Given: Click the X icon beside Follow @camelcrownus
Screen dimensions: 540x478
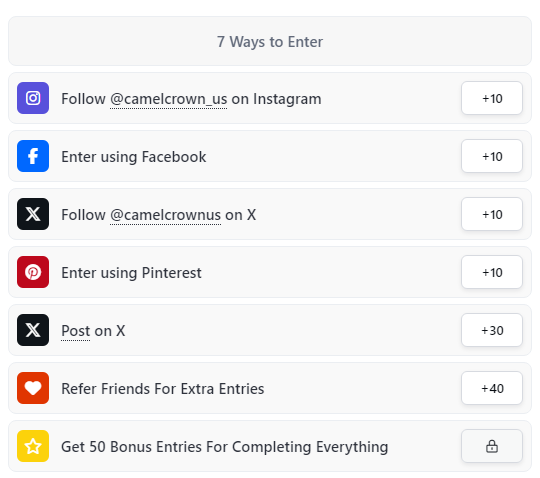Looking at the screenshot, I should tap(33, 214).
